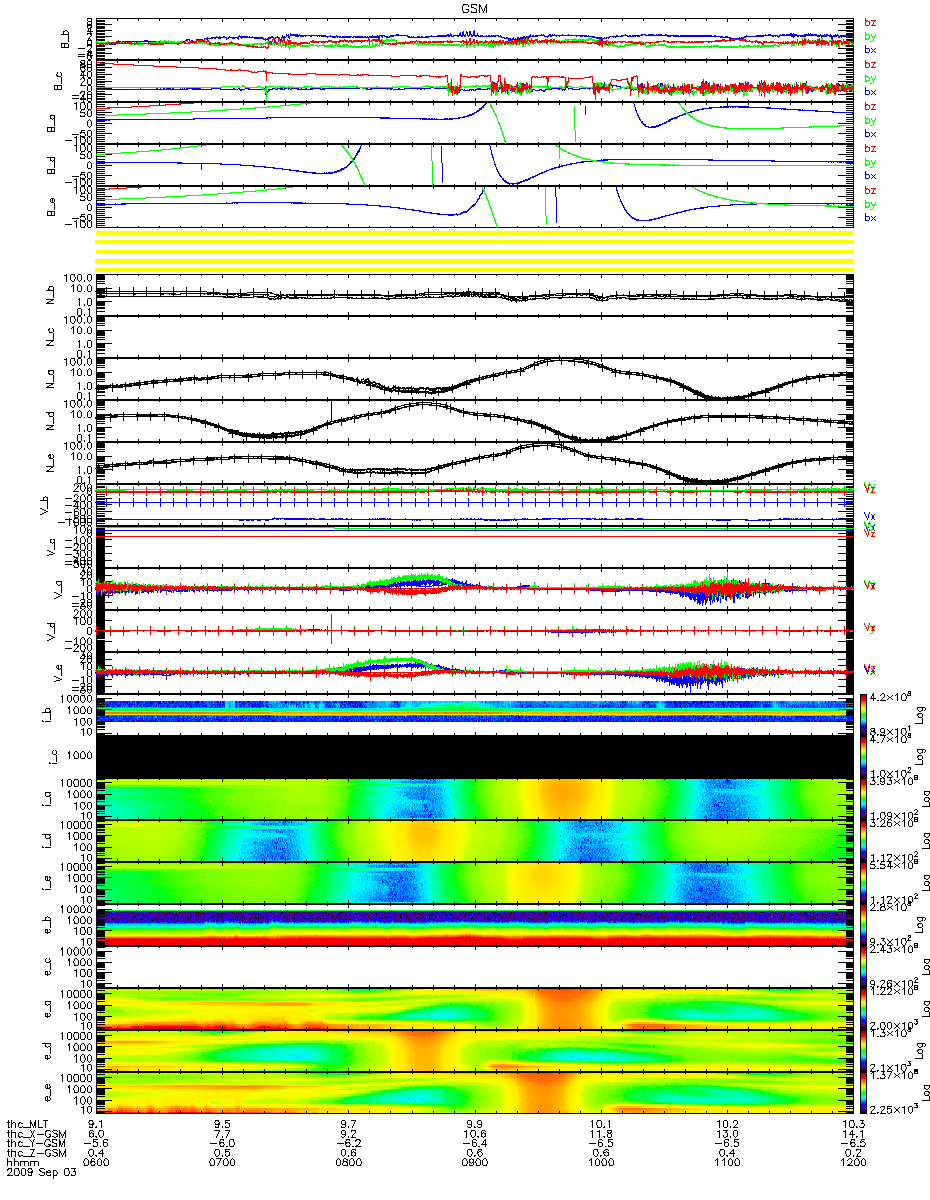Click the bz legend label of B_d panel

870,148
